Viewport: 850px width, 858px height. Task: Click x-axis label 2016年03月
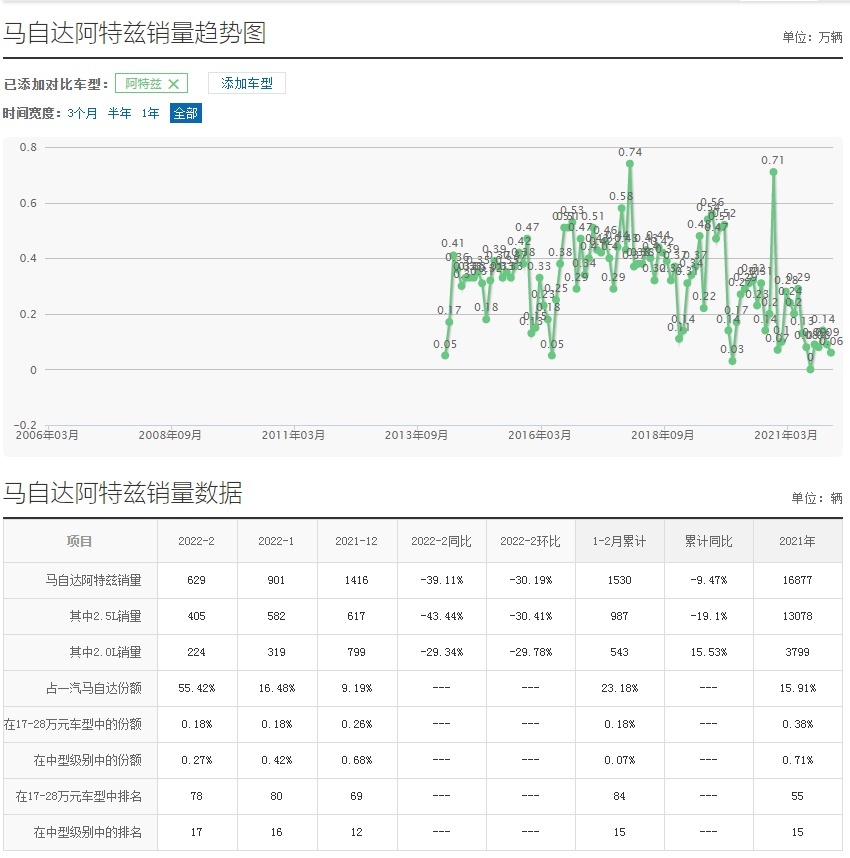(540, 435)
